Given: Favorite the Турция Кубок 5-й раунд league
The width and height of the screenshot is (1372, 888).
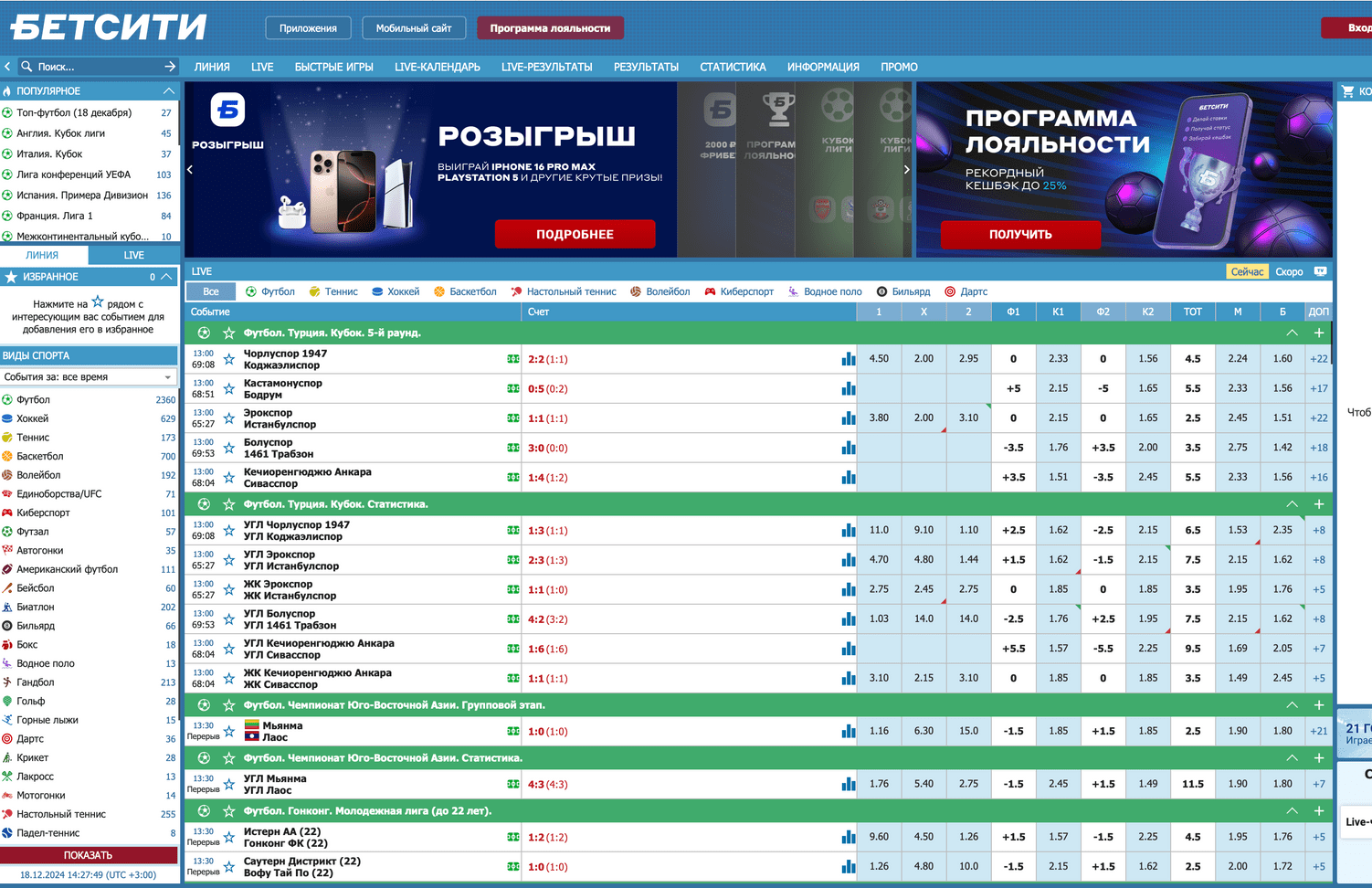Looking at the screenshot, I should point(229,333).
